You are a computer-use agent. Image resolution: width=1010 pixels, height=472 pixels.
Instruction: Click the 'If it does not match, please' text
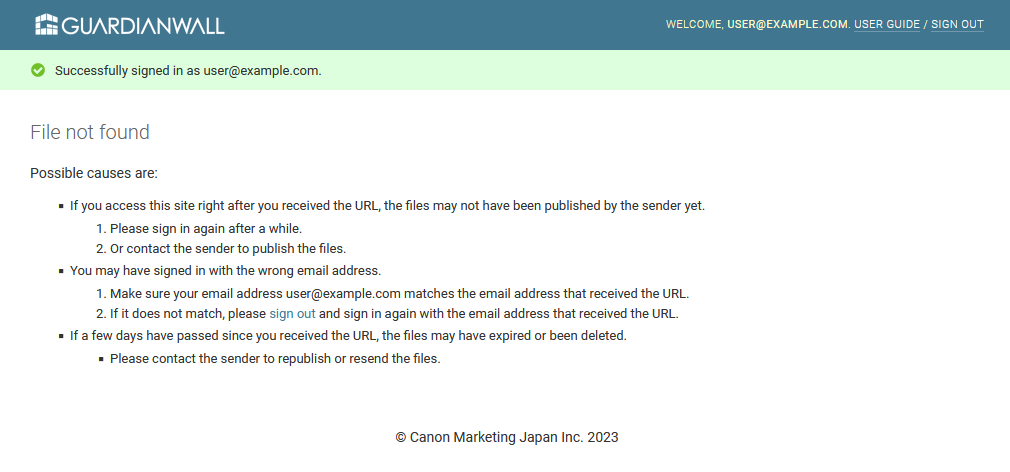[188, 313]
